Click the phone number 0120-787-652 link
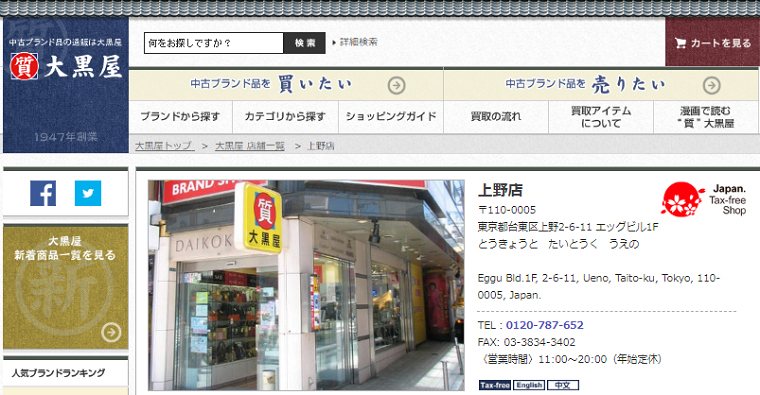The height and width of the screenshot is (395, 760). pyautogui.click(x=545, y=325)
